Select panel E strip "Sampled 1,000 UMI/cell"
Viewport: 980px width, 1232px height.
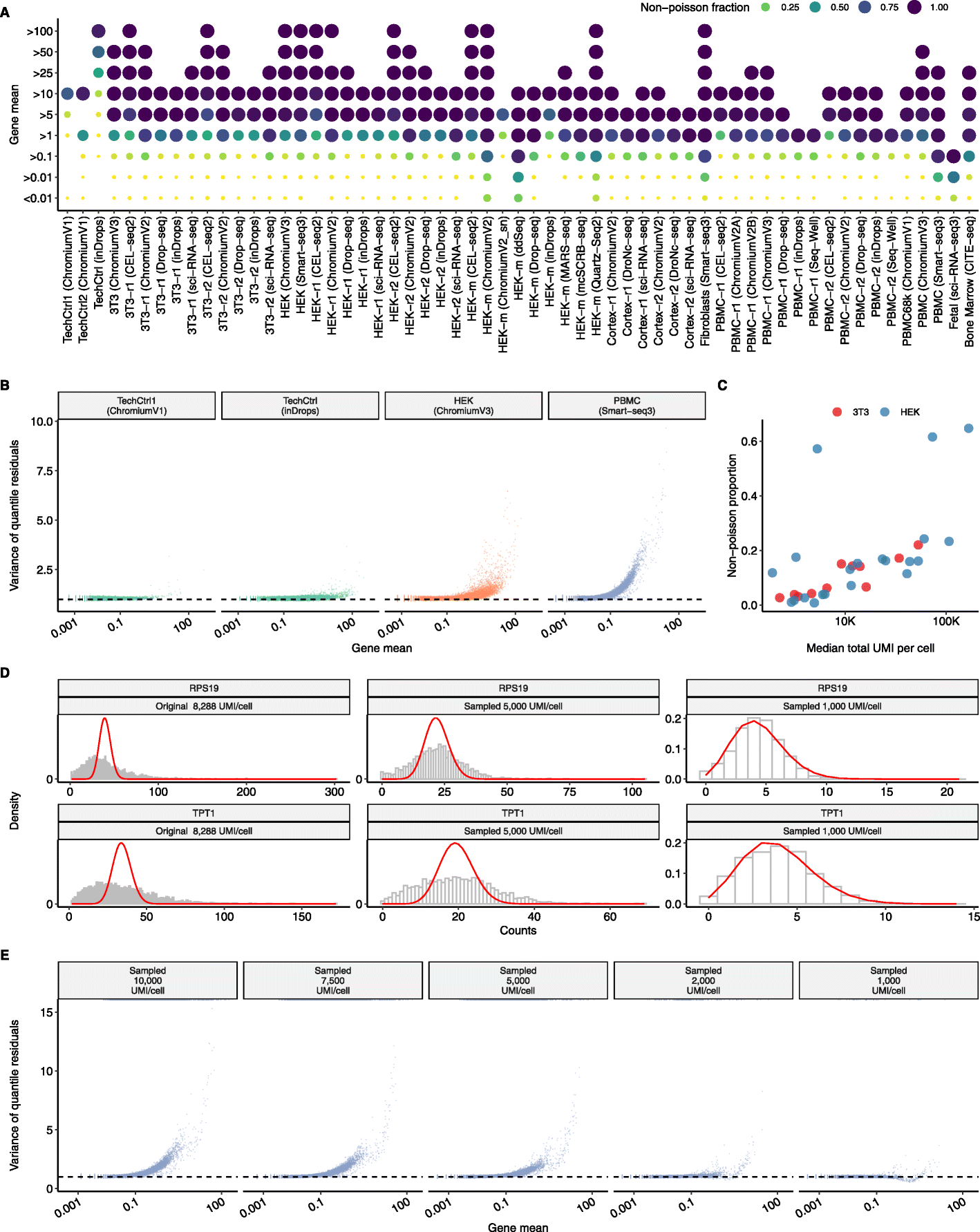click(x=889, y=980)
